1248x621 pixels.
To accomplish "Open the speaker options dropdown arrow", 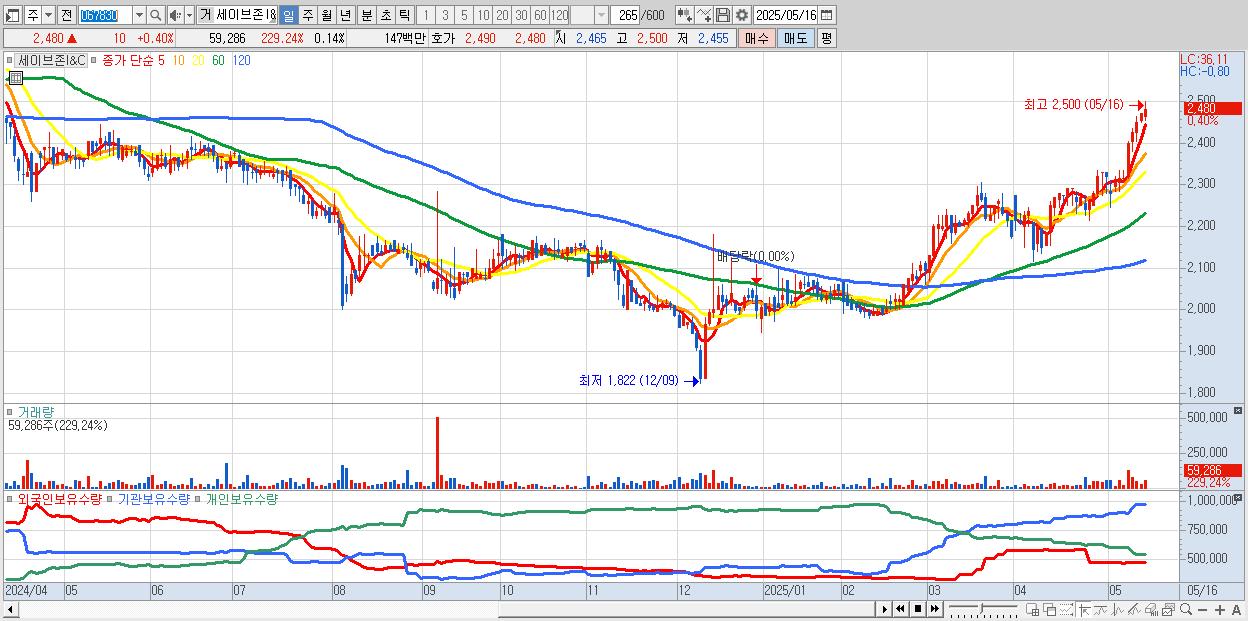I will pos(188,15).
